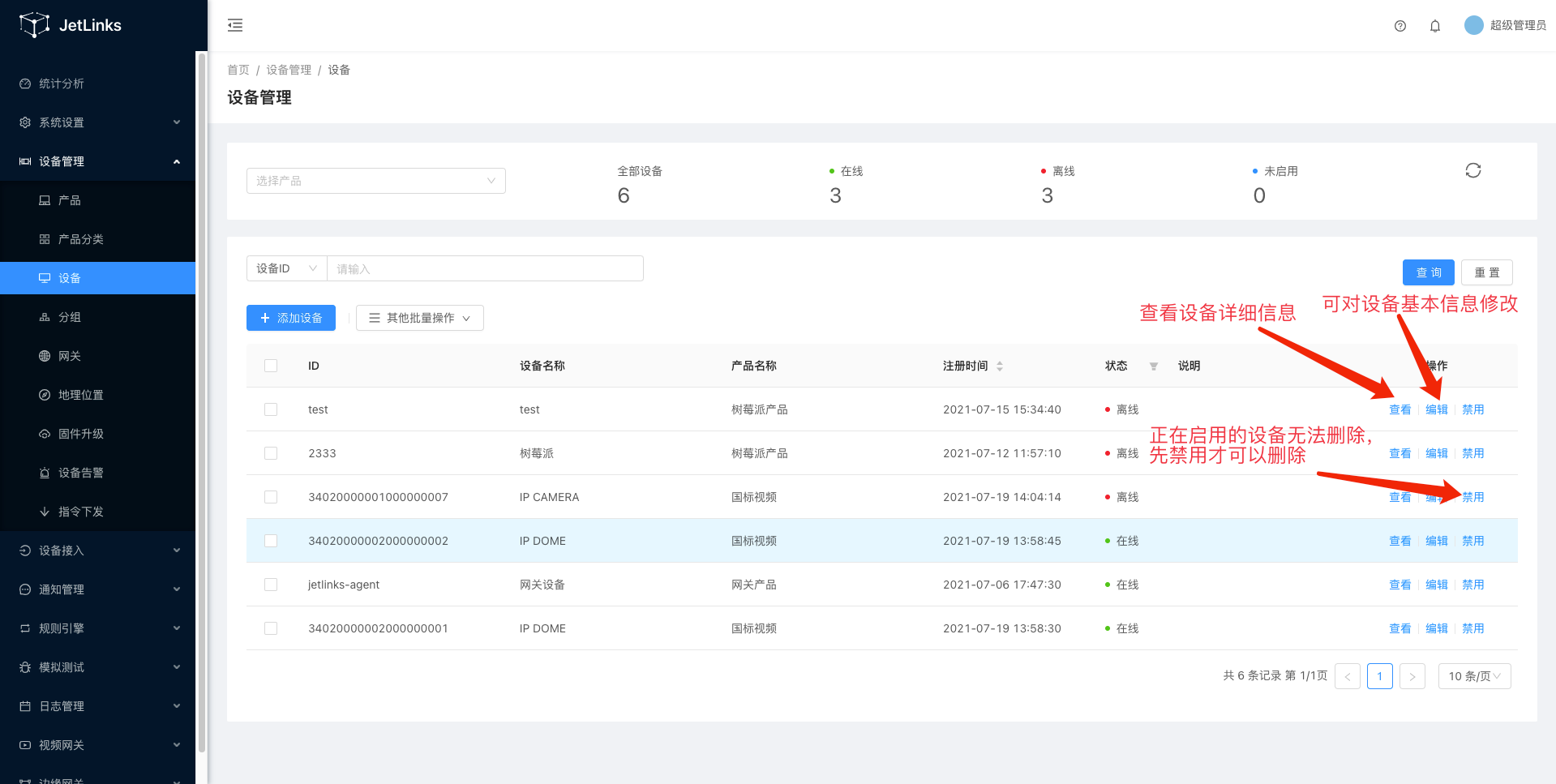The height and width of the screenshot is (784, 1556).
Task: Open 产品分类 submenu item
Action: pyautogui.click(x=97, y=239)
